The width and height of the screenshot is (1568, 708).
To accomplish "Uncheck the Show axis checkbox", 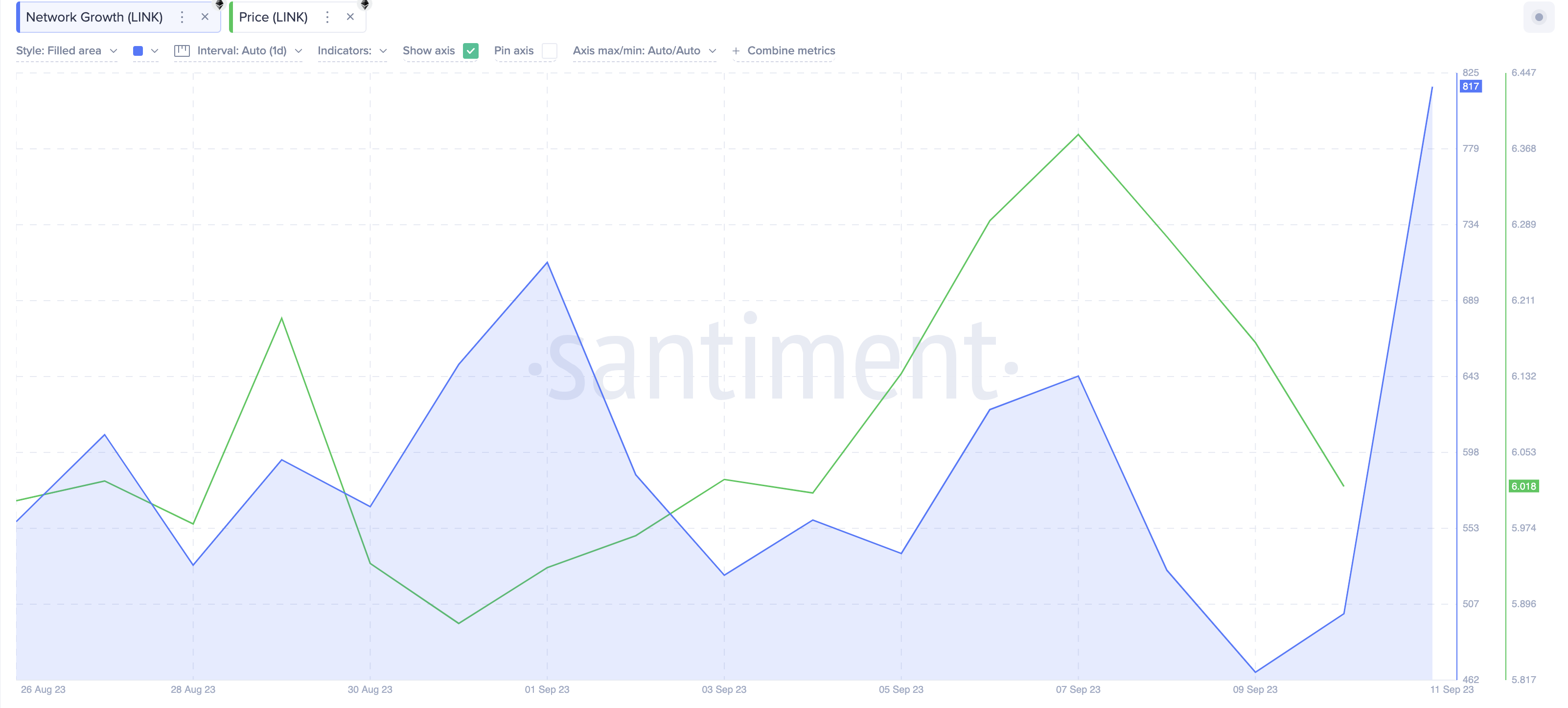I will [x=470, y=51].
